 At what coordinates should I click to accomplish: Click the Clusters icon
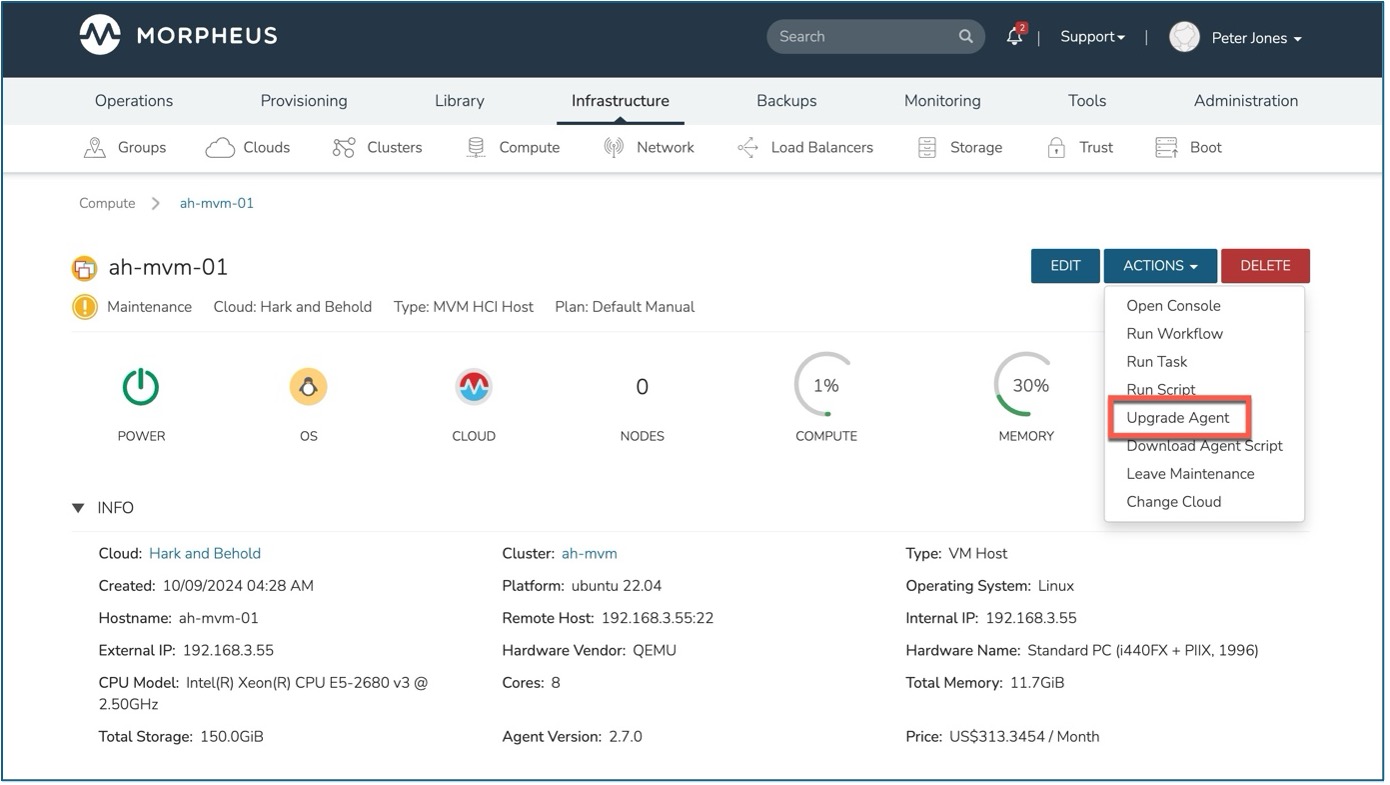343,146
